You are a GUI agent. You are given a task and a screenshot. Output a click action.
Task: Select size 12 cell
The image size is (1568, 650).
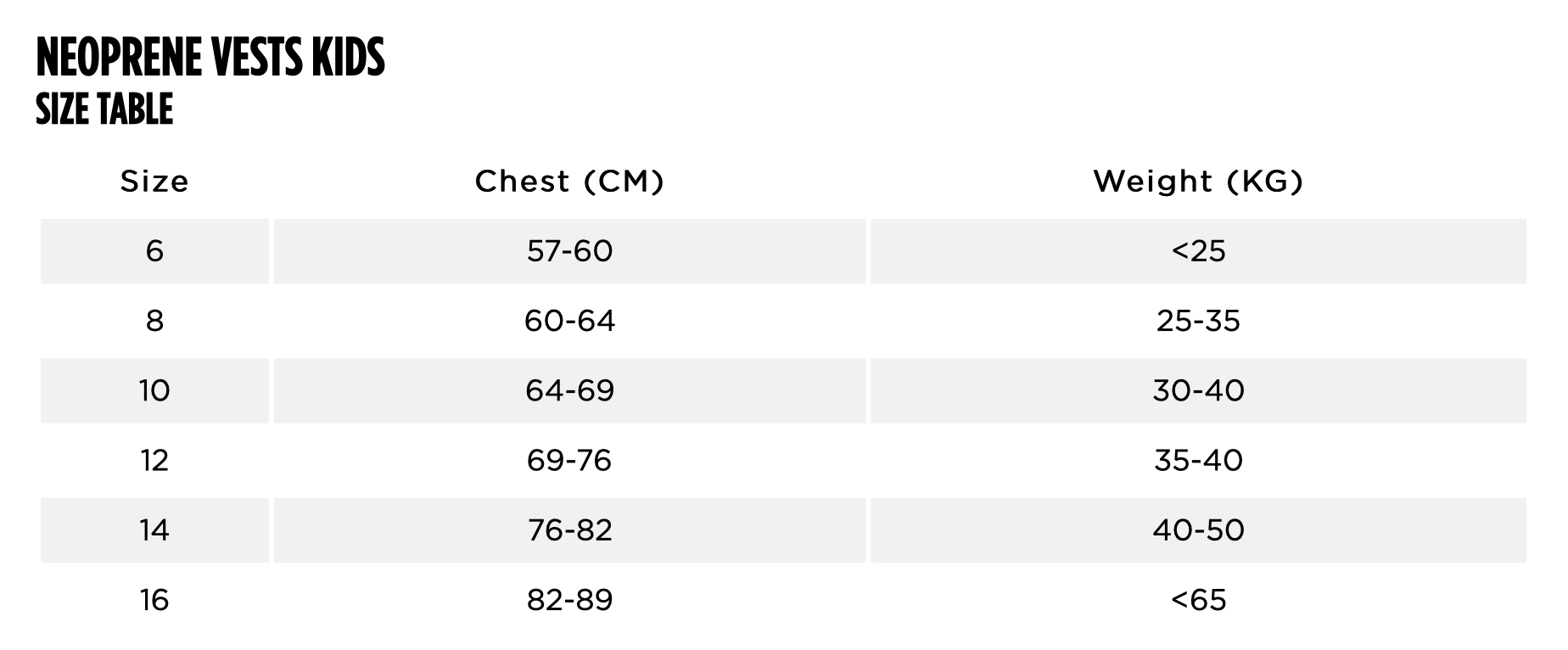coord(154,460)
